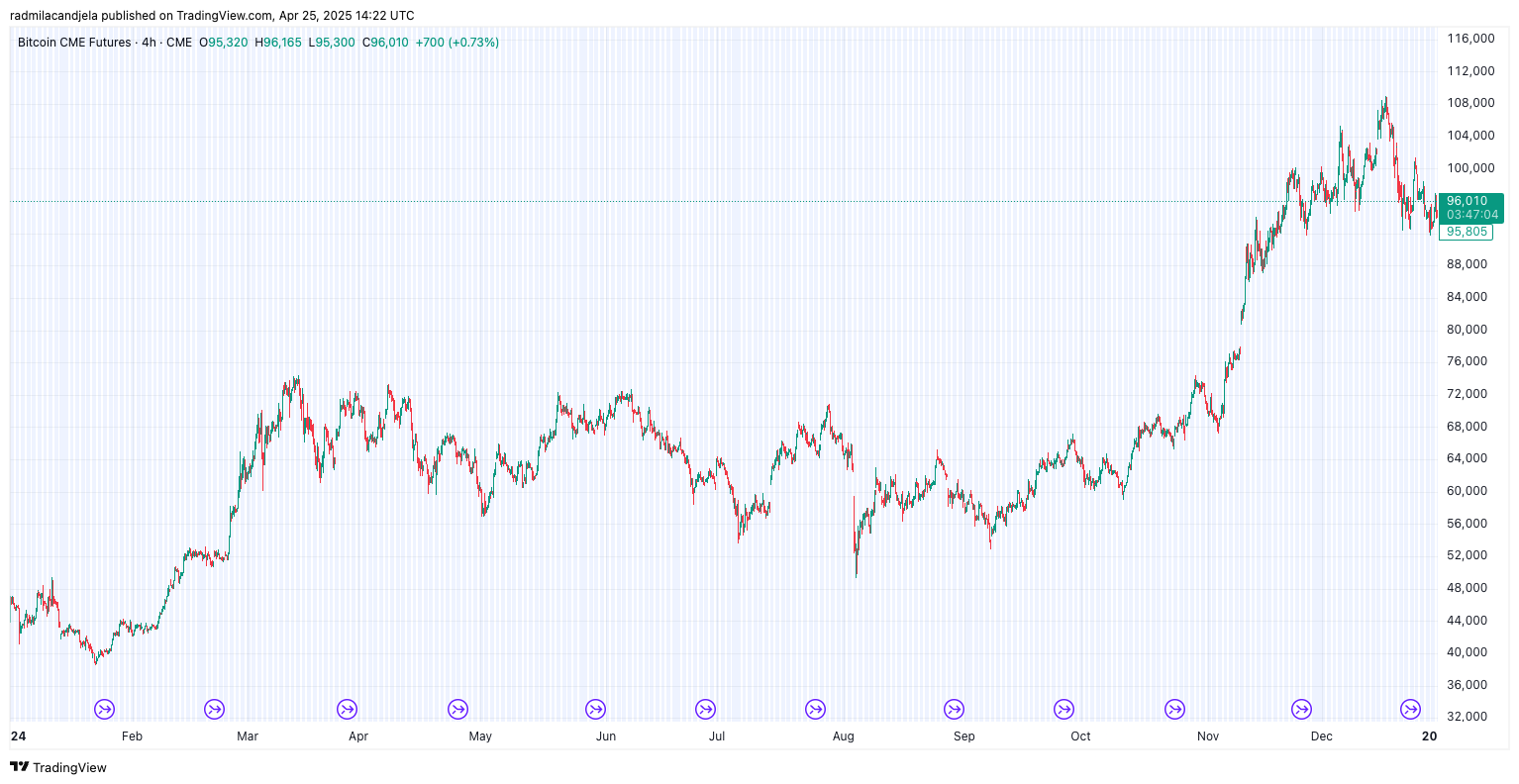Screen dimensions: 1519x784
Task: Click the TradingView logo in the bottom corner
Action: tap(18, 767)
